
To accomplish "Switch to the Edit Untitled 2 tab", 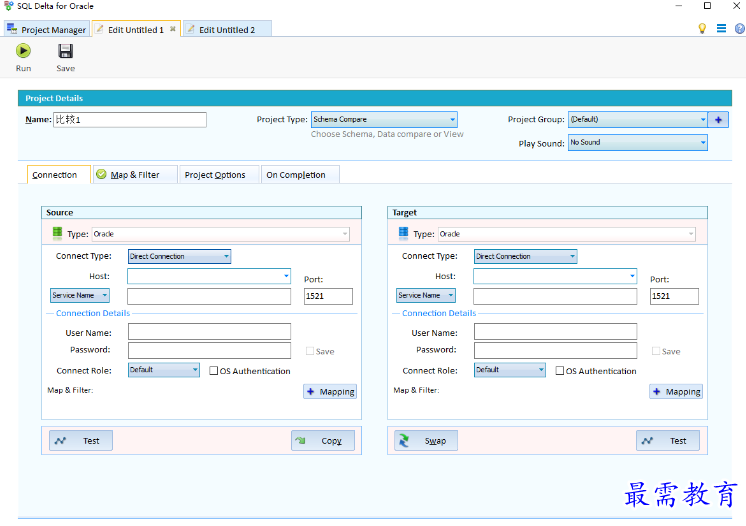I will point(227,29).
